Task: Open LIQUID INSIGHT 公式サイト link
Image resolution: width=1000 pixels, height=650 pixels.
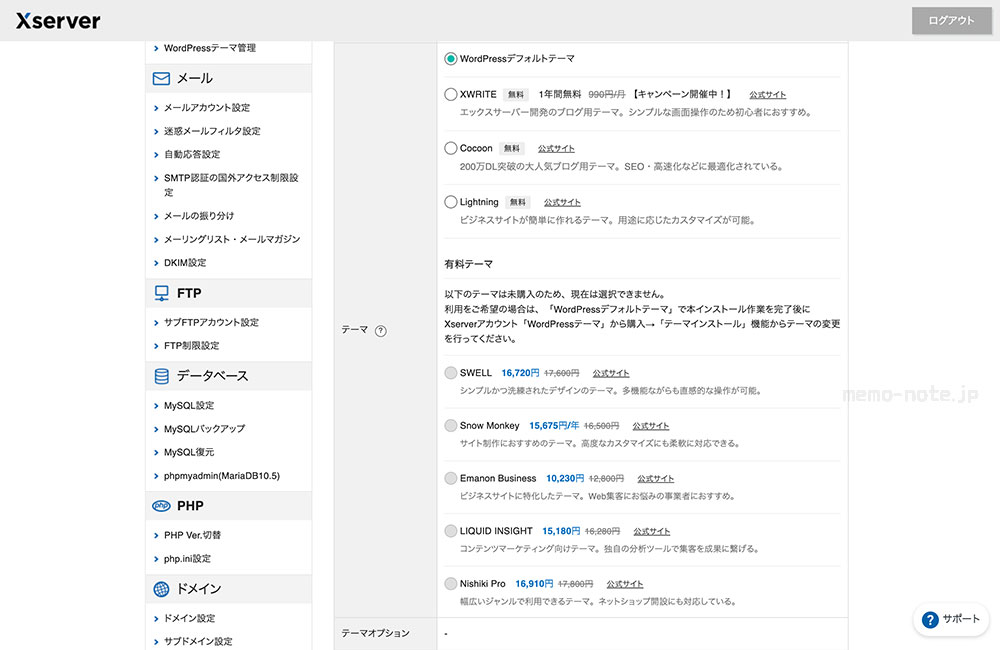Action: 651,531
